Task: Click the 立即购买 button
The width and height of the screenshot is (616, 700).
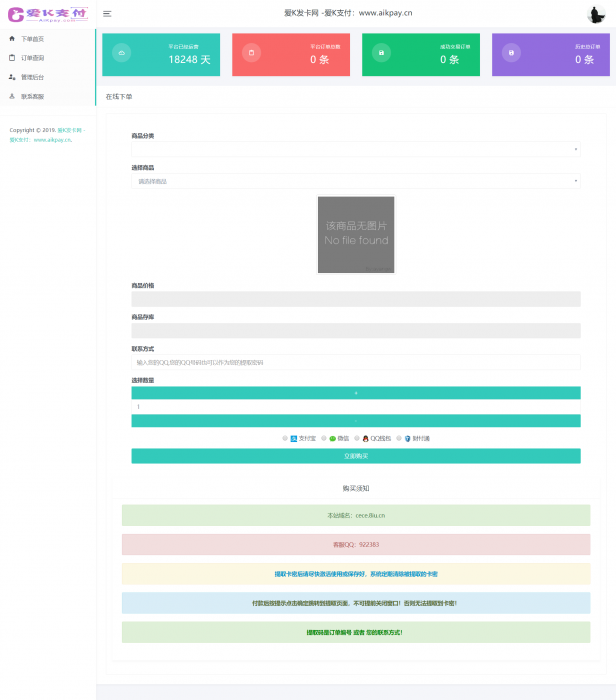Action: 355,456
